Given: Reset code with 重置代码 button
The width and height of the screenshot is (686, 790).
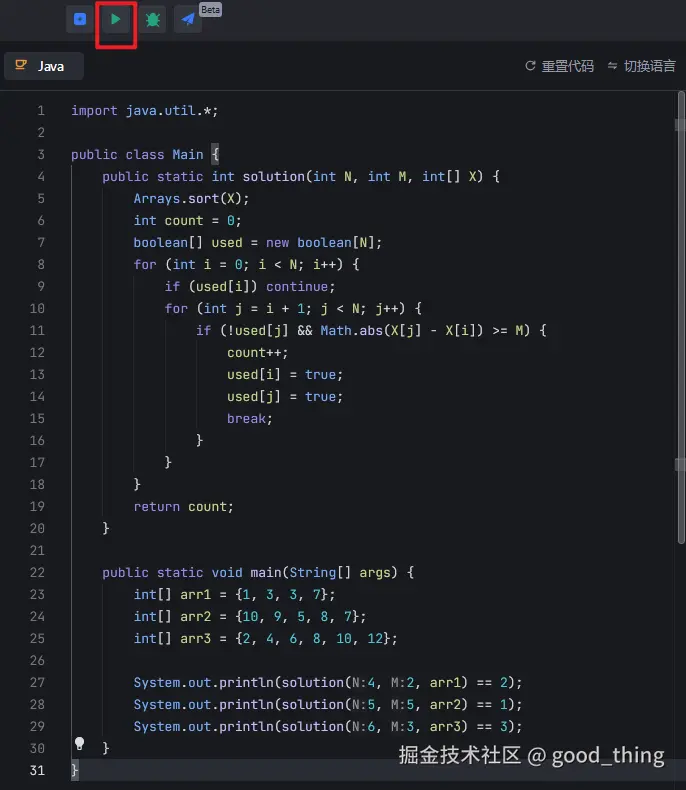Looking at the screenshot, I should coord(560,66).
